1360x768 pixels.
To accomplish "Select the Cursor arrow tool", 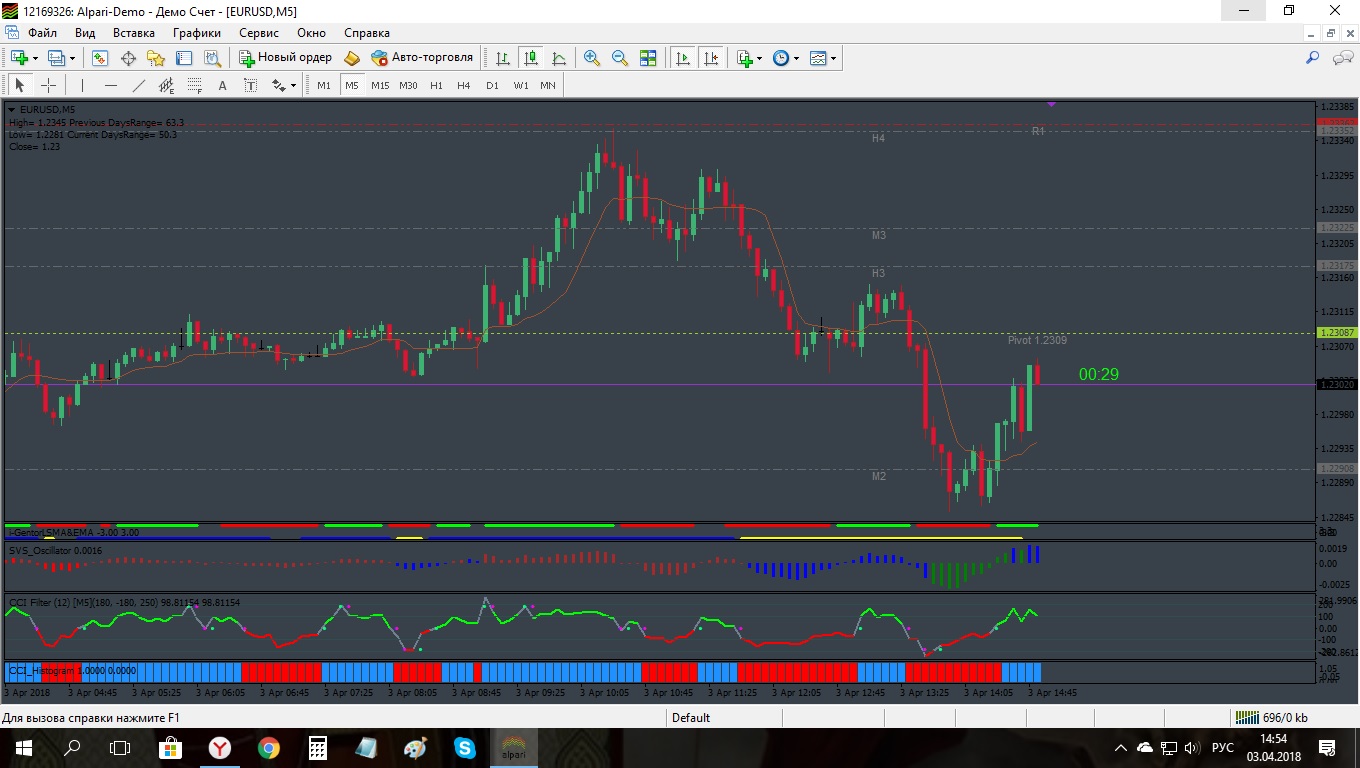I will tap(19, 85).
